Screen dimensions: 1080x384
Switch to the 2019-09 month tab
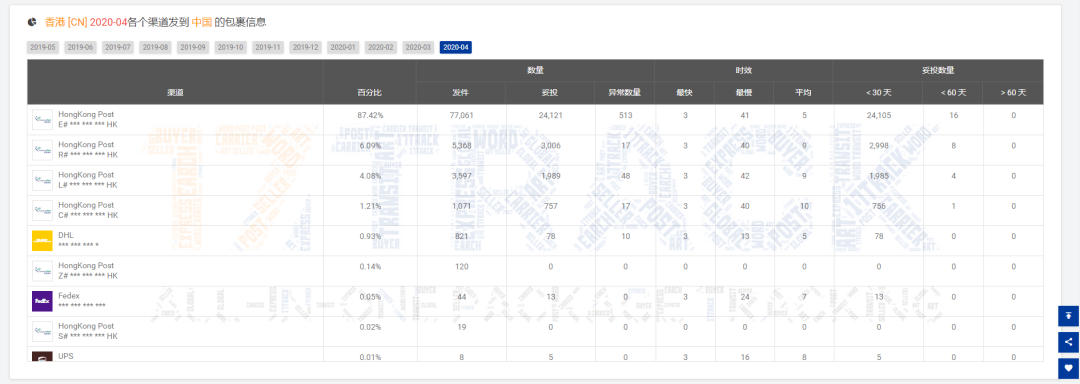pyautogui.click(x=193, y=47)
